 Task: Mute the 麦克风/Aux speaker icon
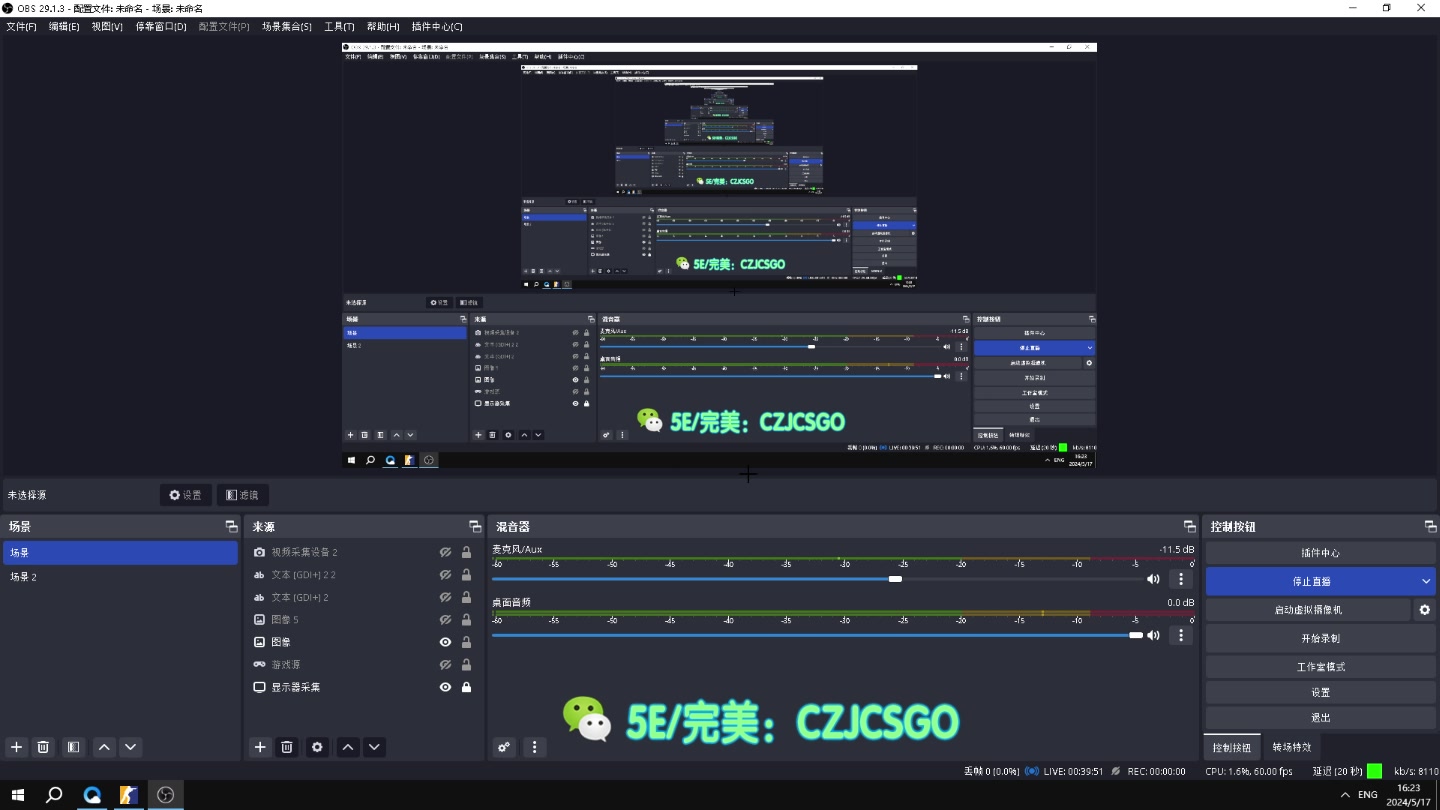pyautogui.click(x=1153, y=579)
